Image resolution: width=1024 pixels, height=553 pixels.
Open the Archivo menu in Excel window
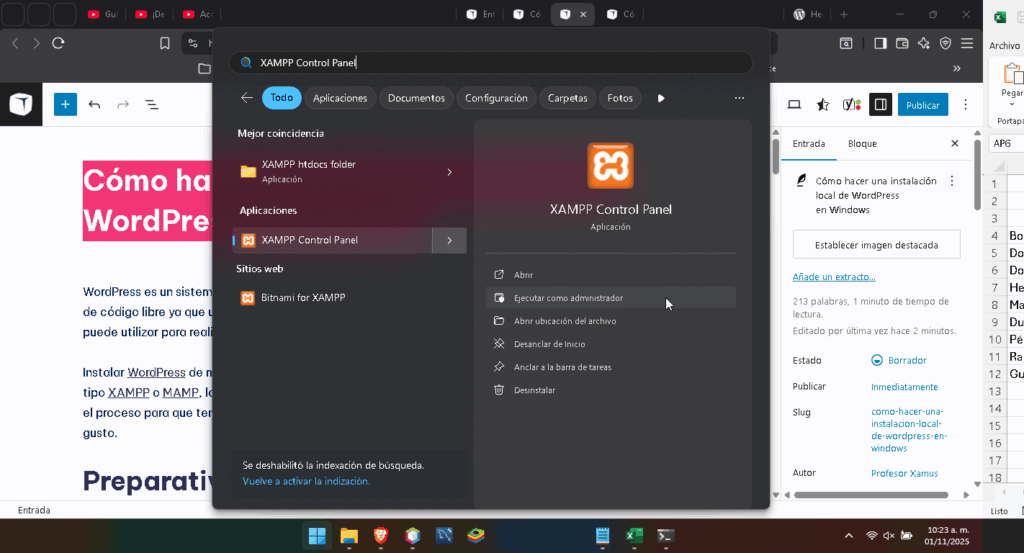[x=1004, y=46]
